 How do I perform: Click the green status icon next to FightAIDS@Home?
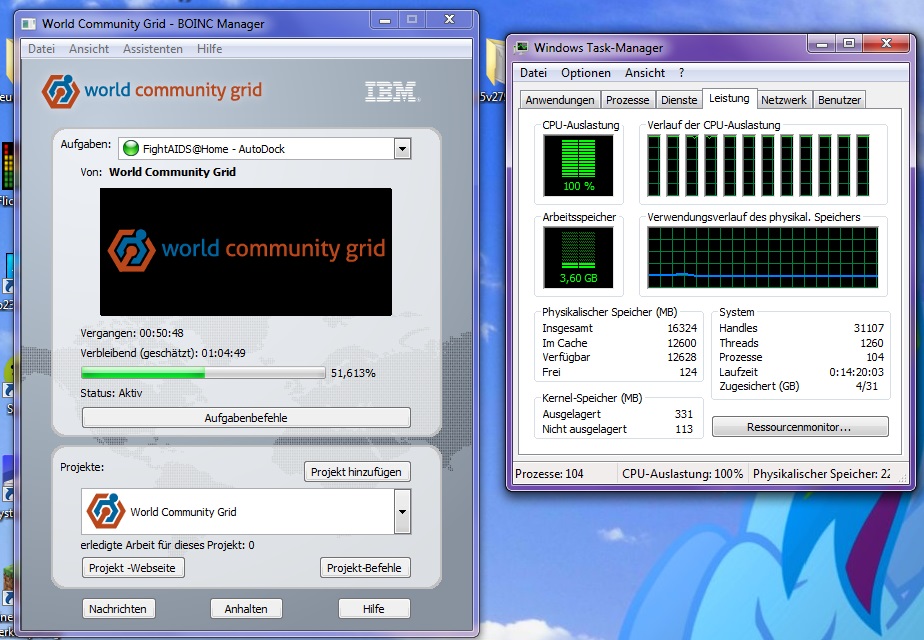[x=130, y=149]
